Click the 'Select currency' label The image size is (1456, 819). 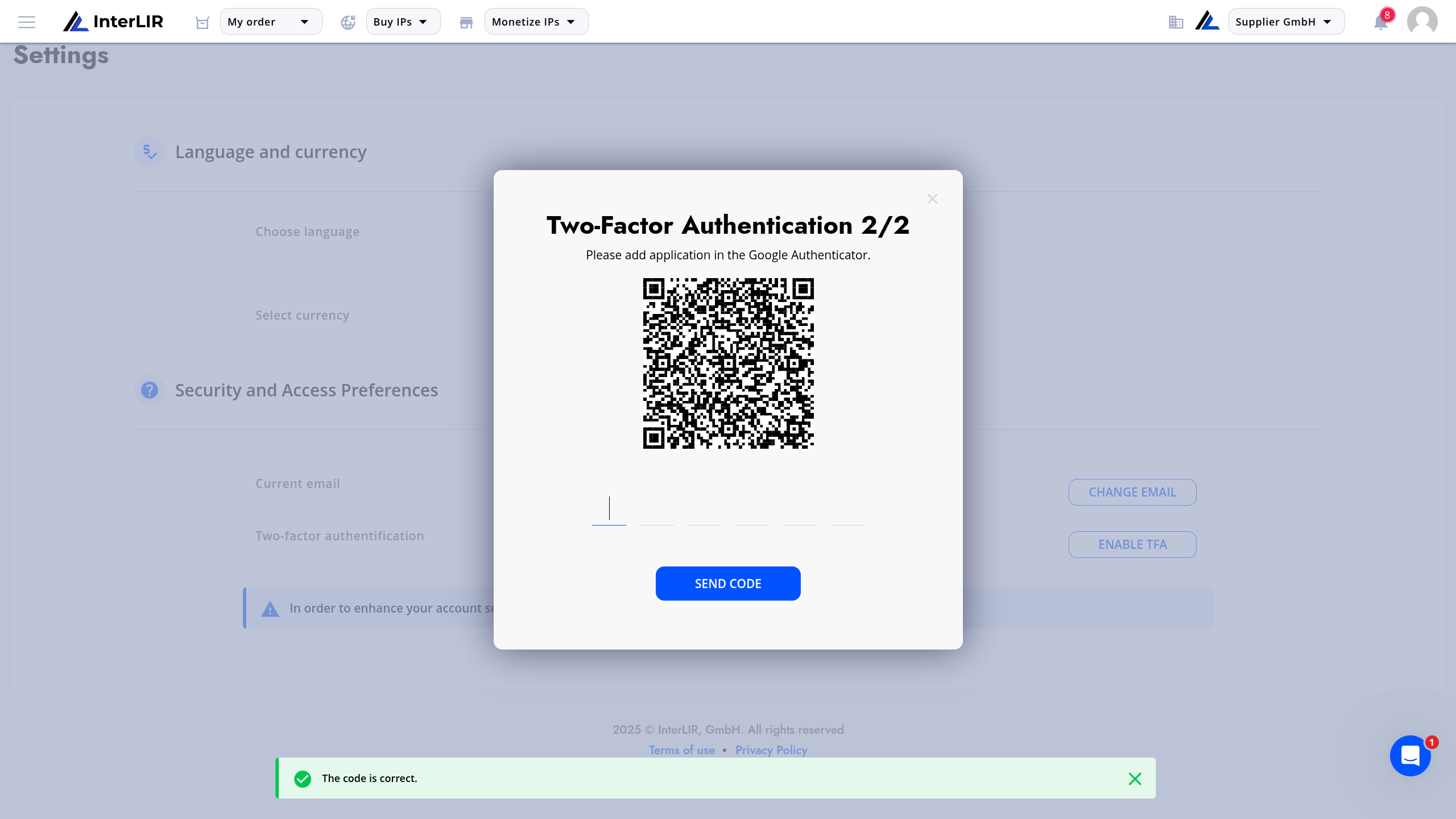coord(302,315)
